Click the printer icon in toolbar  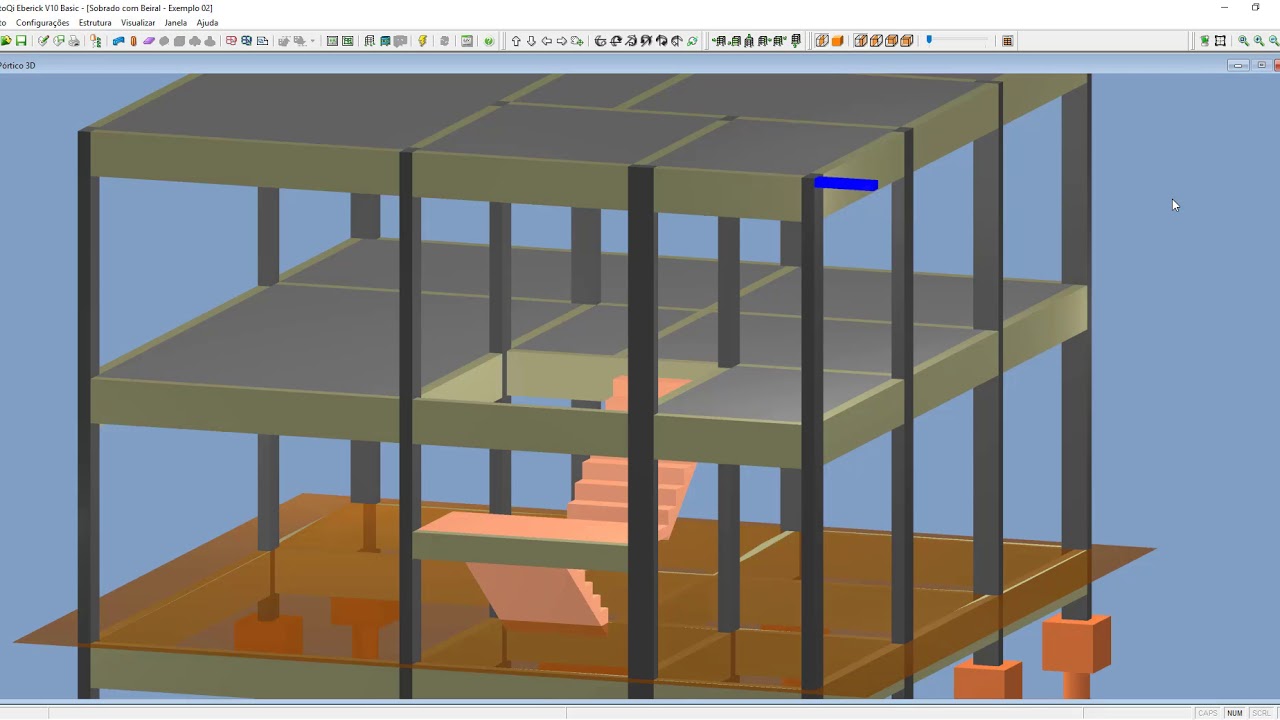click(74, 41)
